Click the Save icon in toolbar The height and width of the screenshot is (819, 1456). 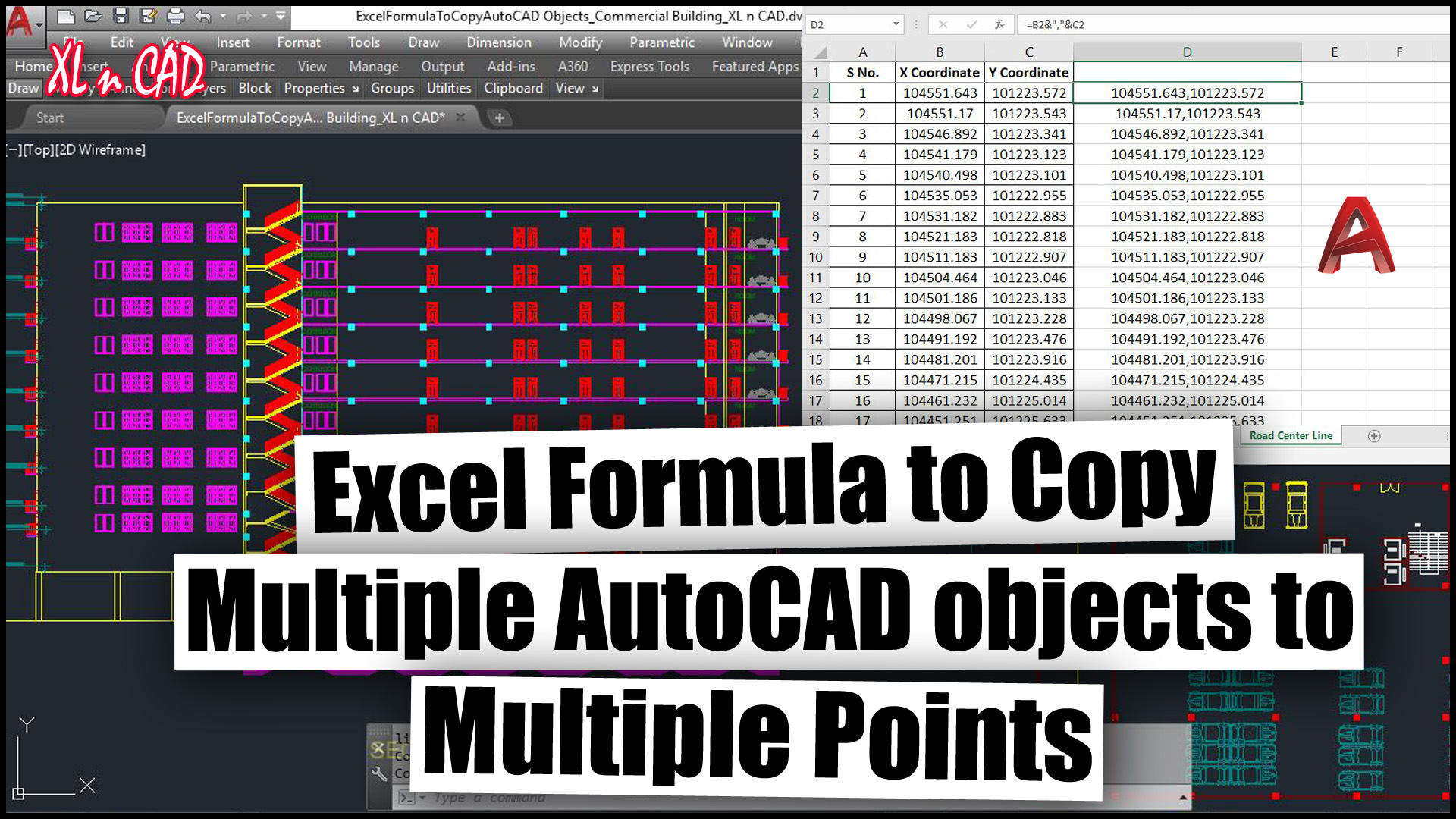pyautogui.click(x=119, y=15)
